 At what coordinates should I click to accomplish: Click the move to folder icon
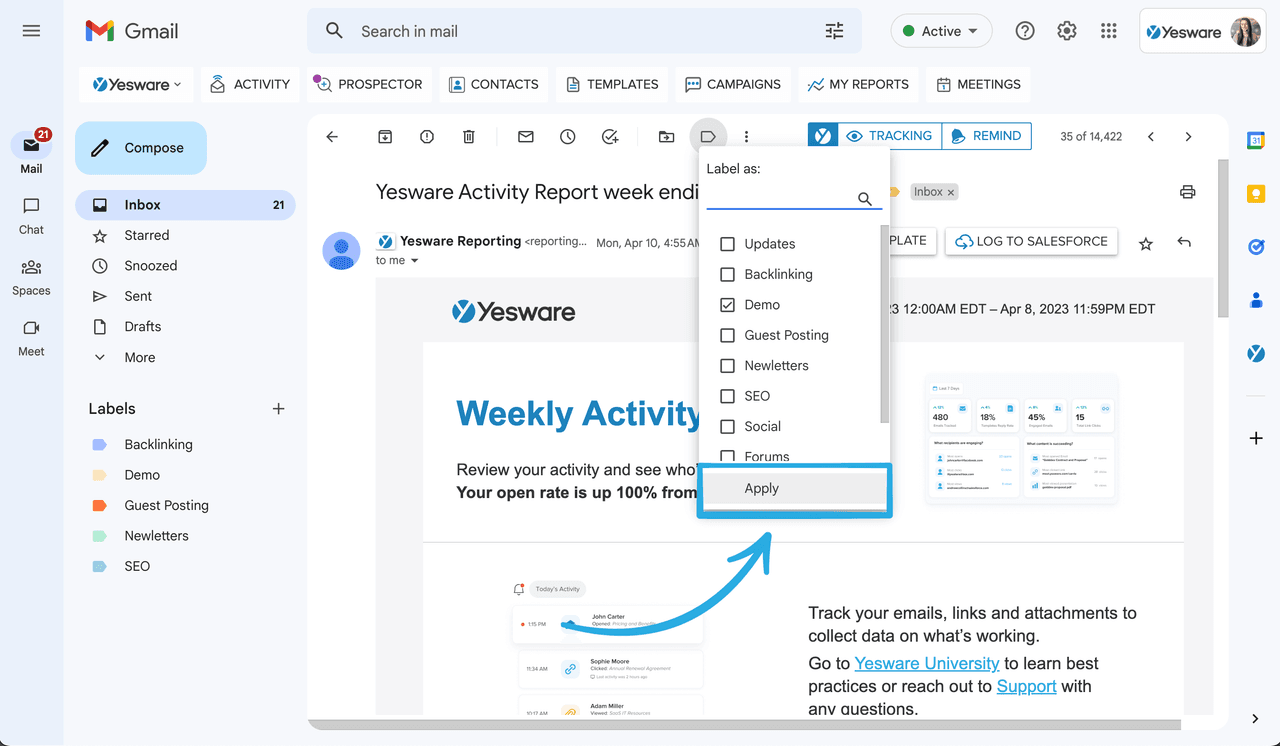[666, 137]
